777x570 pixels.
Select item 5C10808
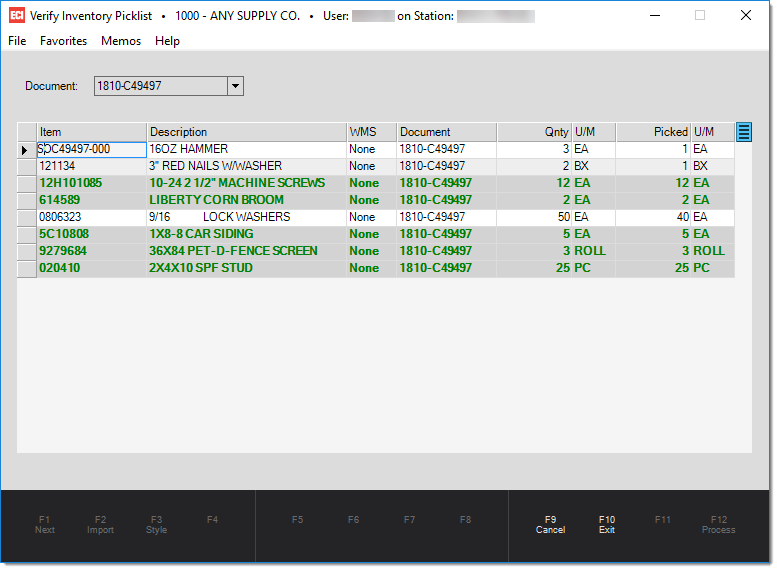[92, 234]
